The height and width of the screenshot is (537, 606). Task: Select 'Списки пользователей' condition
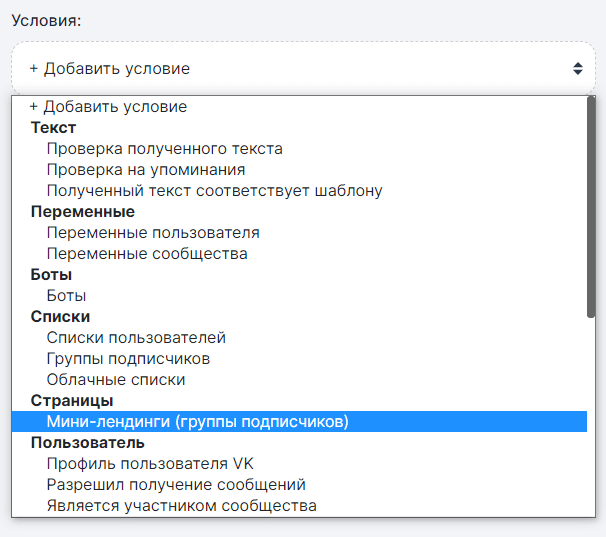[136, 338]
